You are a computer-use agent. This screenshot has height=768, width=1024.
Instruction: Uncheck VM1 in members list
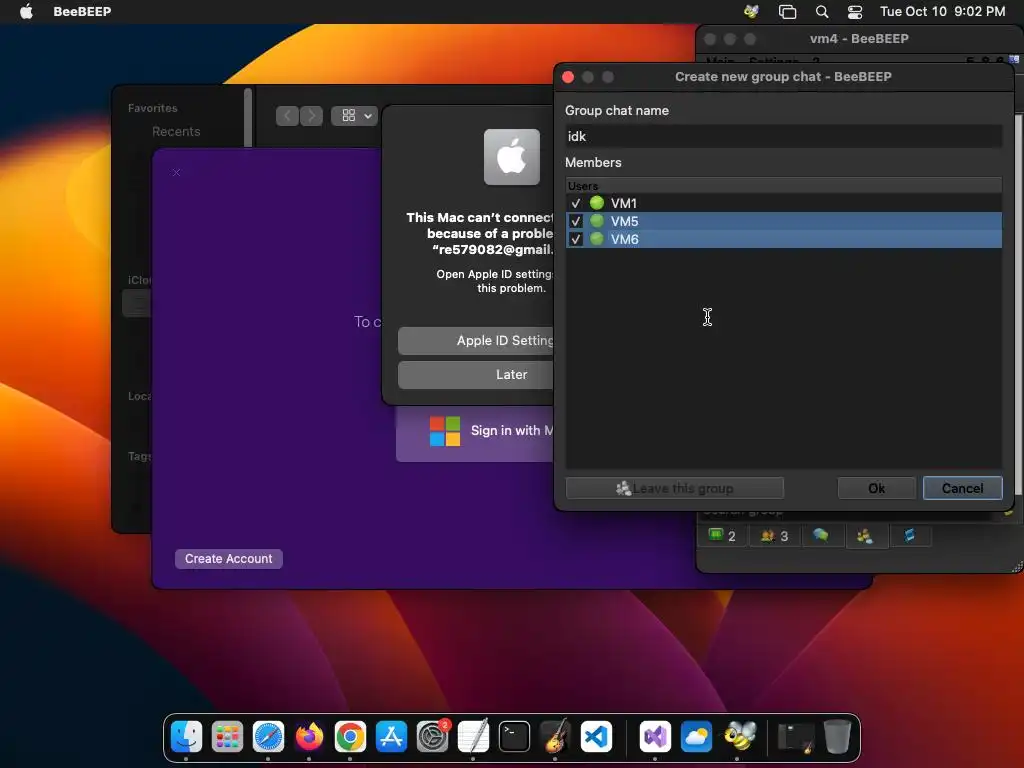[575, 203]
